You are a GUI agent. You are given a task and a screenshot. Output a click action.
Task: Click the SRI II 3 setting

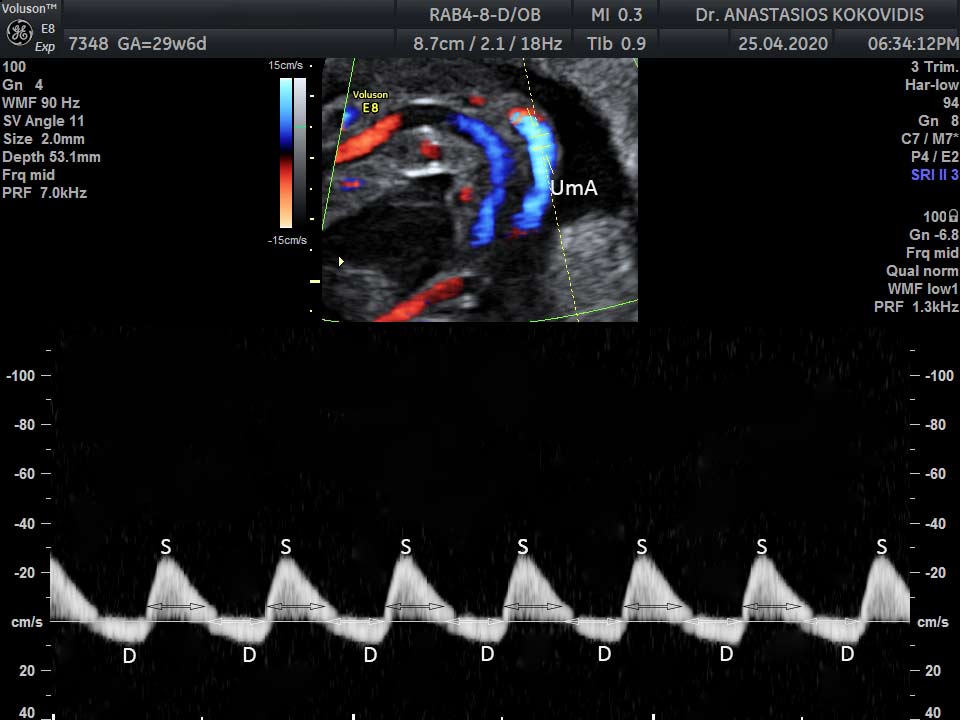tap(934, 175)
